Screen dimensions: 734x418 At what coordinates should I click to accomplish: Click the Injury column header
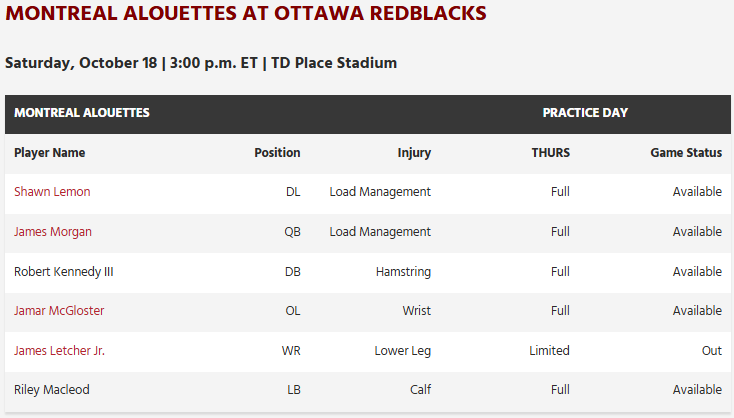414,153
